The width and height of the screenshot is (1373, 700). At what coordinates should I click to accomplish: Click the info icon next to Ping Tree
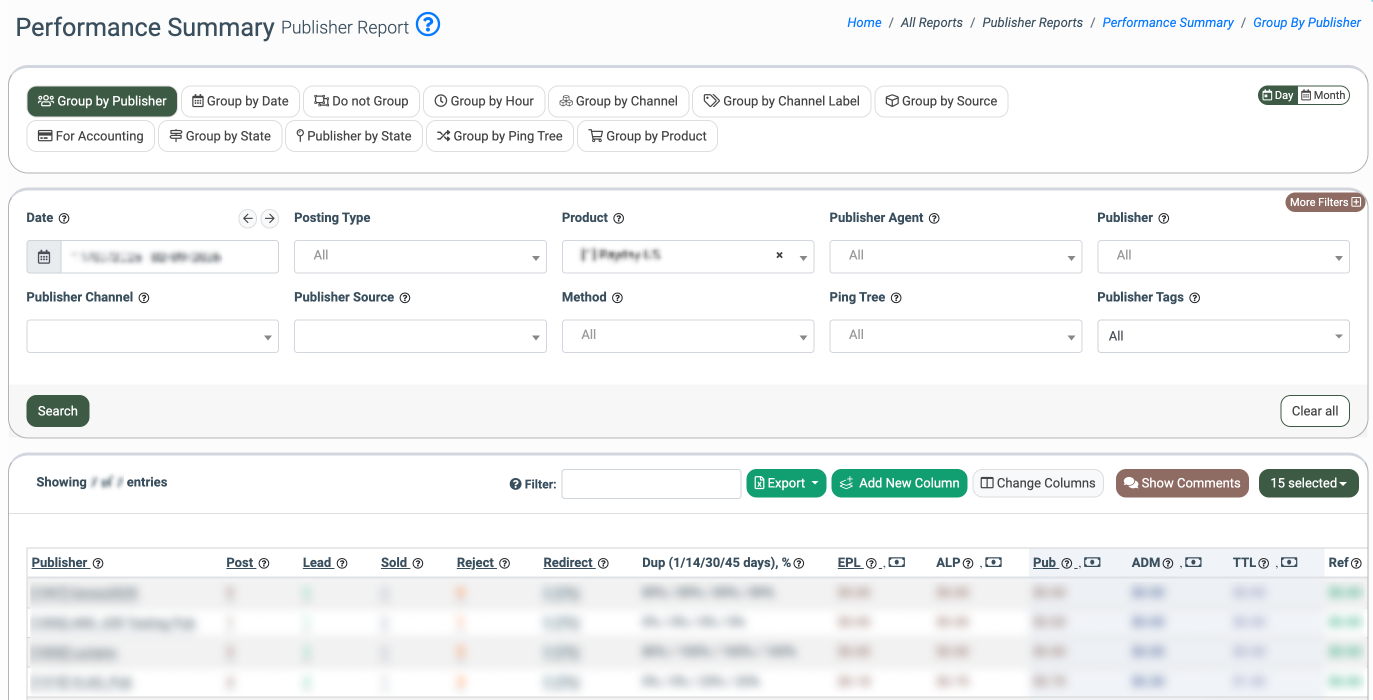tap(896, 298)
